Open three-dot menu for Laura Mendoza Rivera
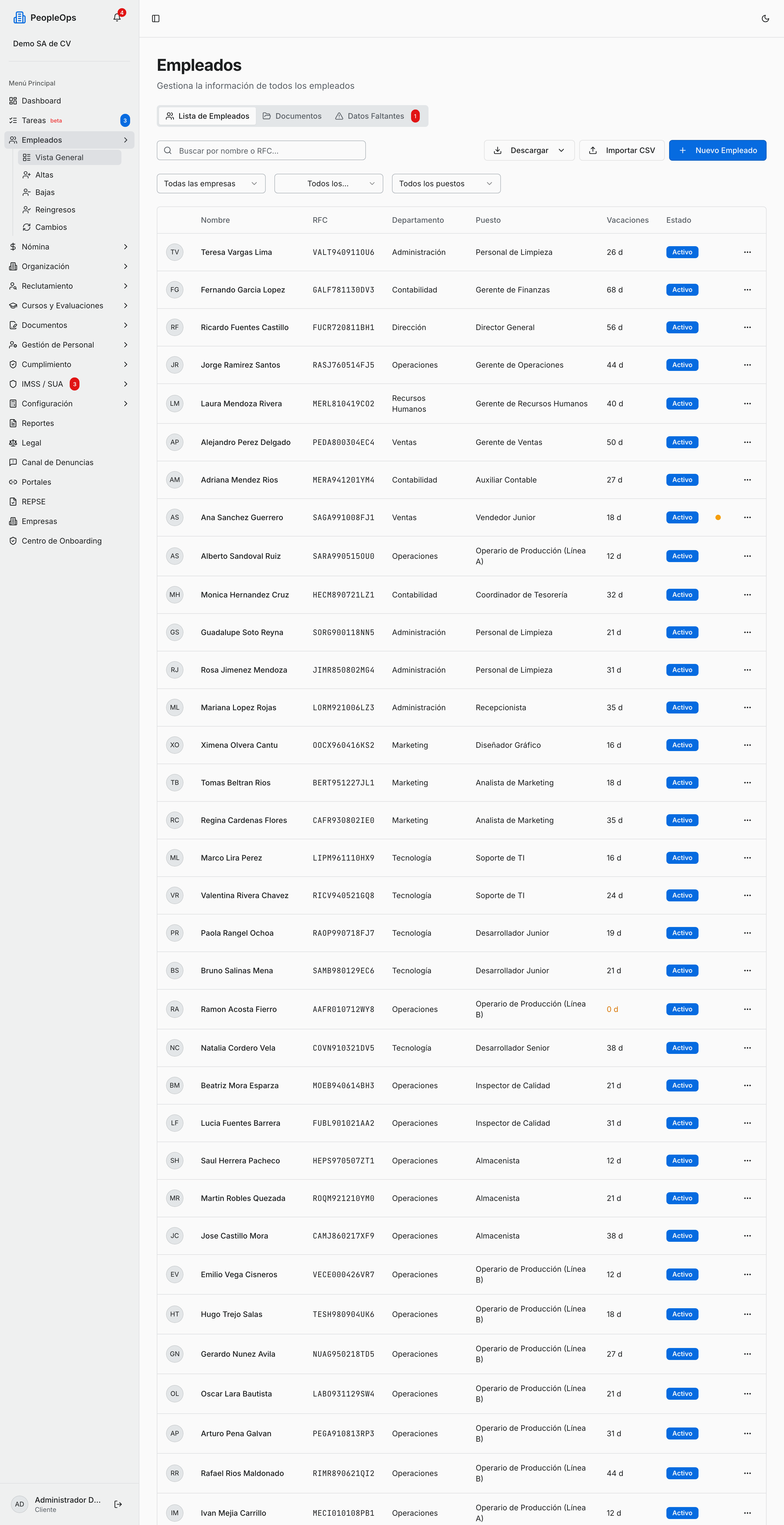Screen dimensions: 784x1525 coord(747,404)
